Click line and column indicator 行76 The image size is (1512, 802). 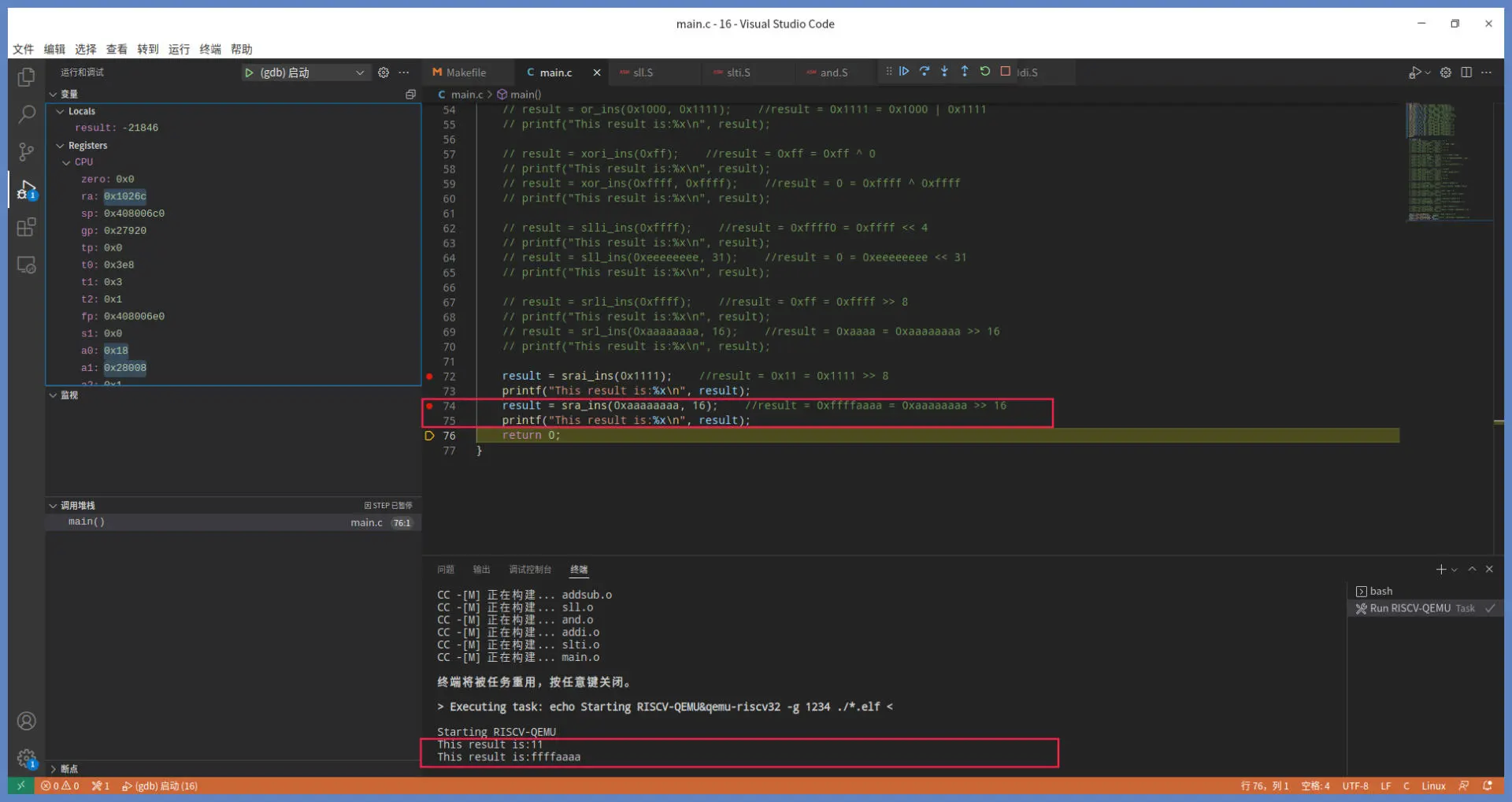click(x=1265, y=785)
